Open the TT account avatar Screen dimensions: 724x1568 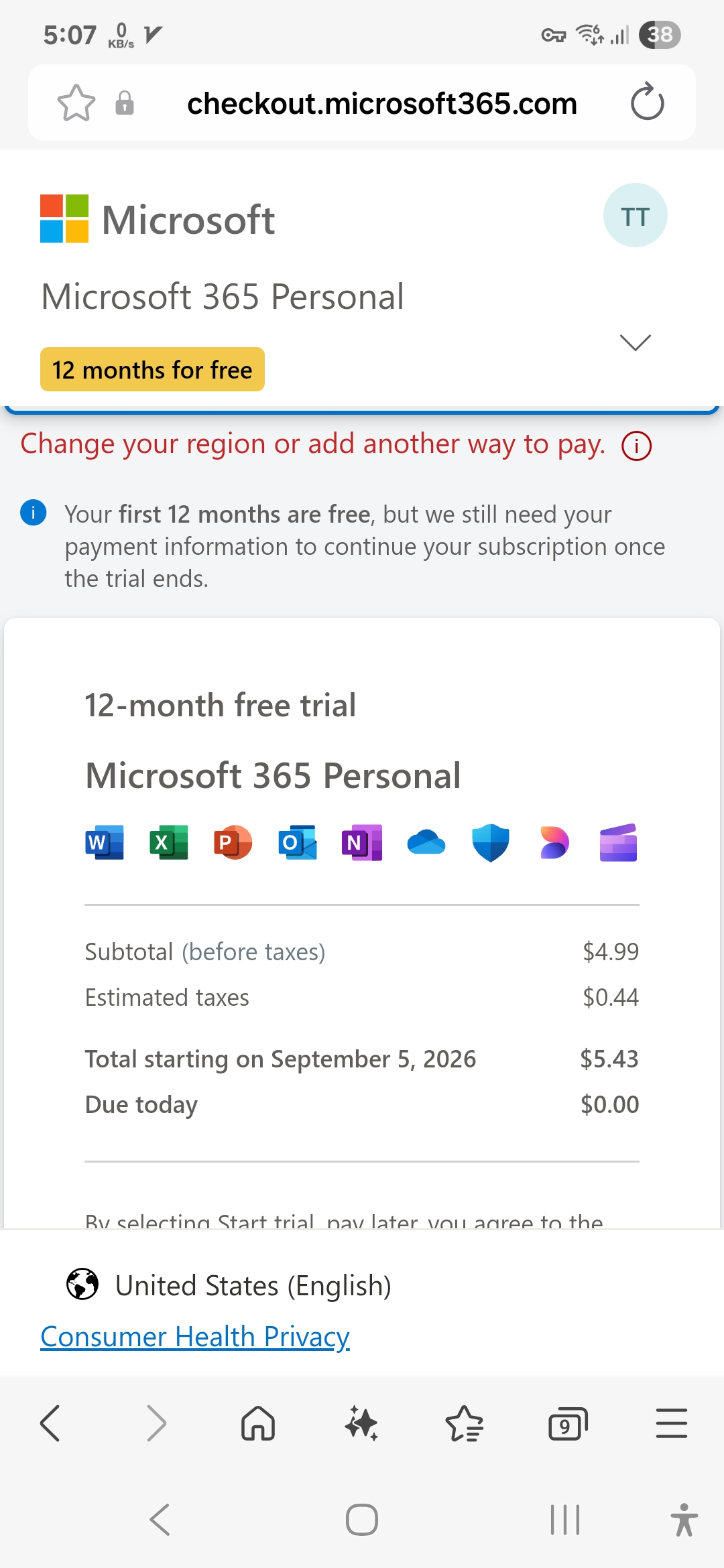click(x=635, y=216)
